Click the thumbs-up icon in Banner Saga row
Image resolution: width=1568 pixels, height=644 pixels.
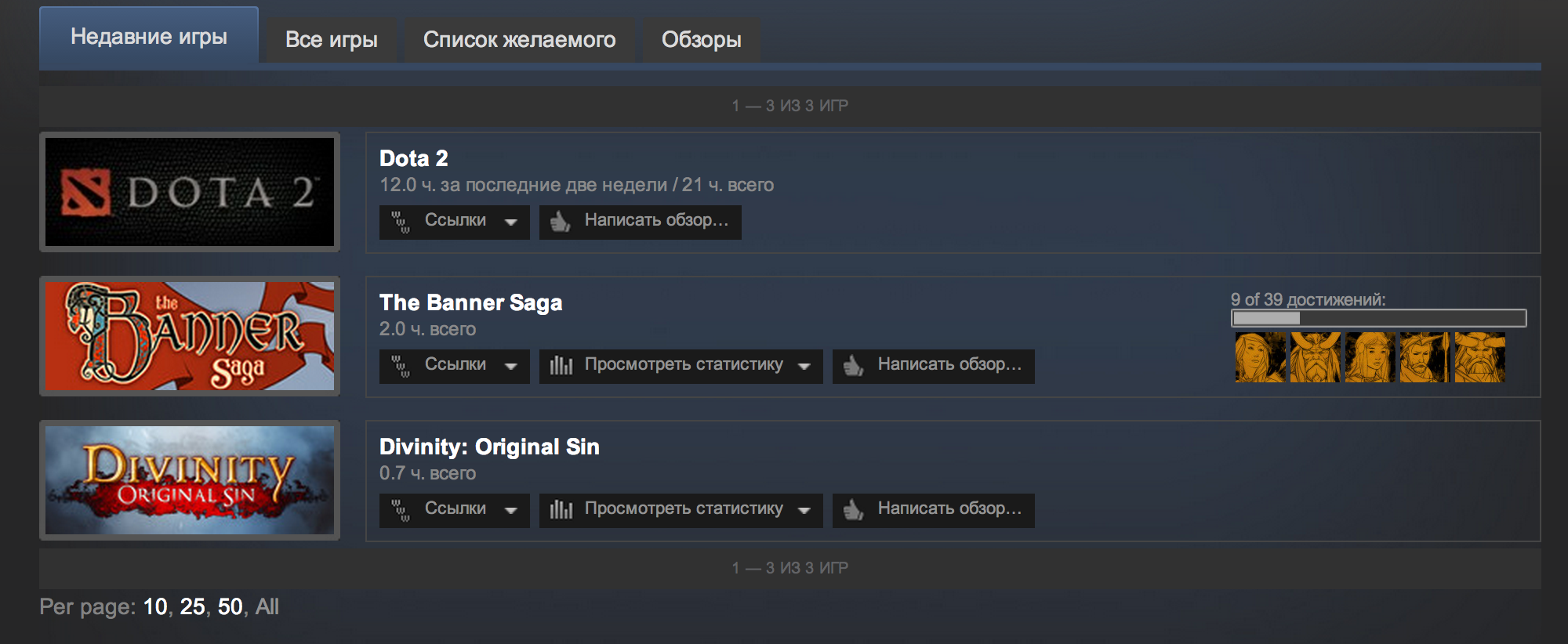tap(853, 366)
